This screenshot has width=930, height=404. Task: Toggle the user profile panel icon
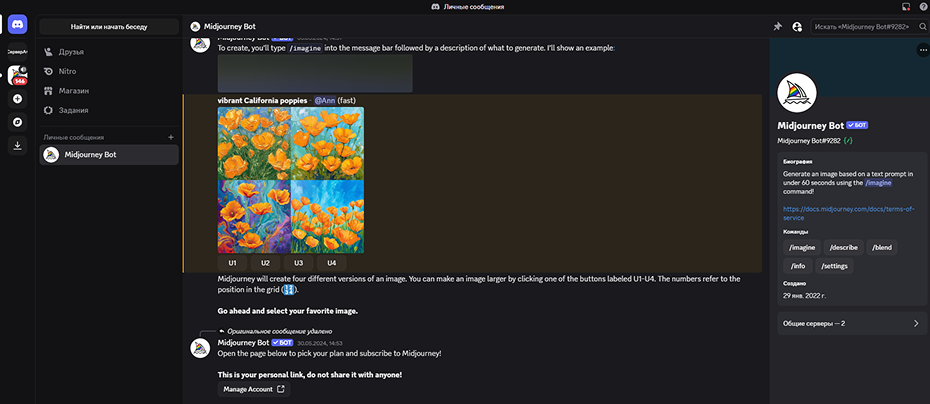coord(797,27)
